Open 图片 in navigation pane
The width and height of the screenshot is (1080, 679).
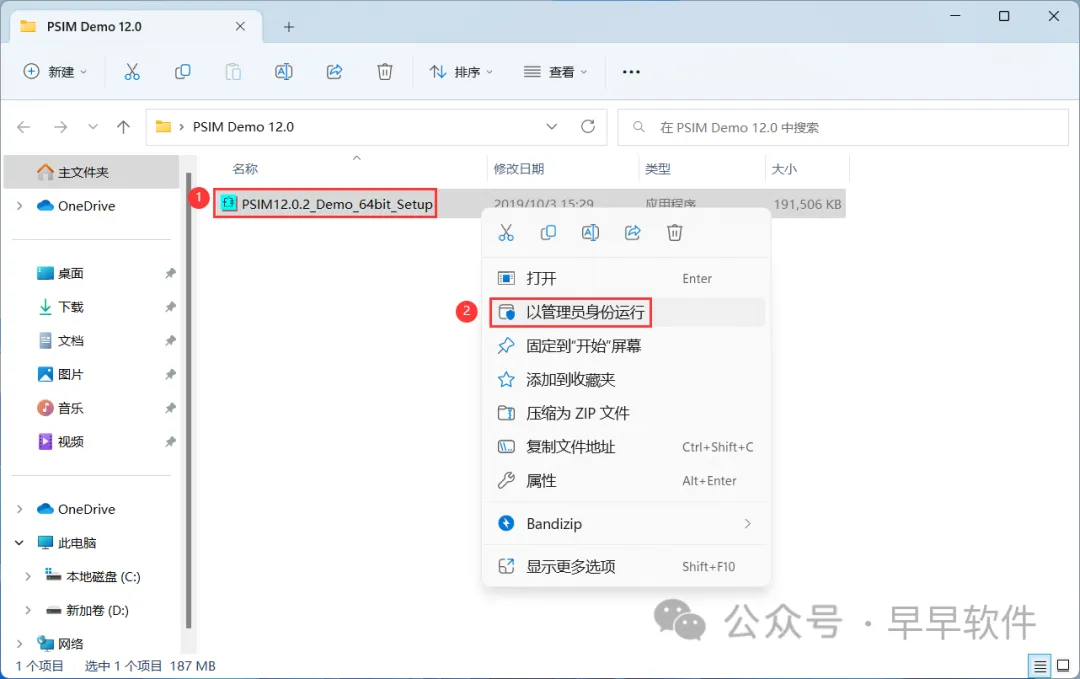point(70,375)
